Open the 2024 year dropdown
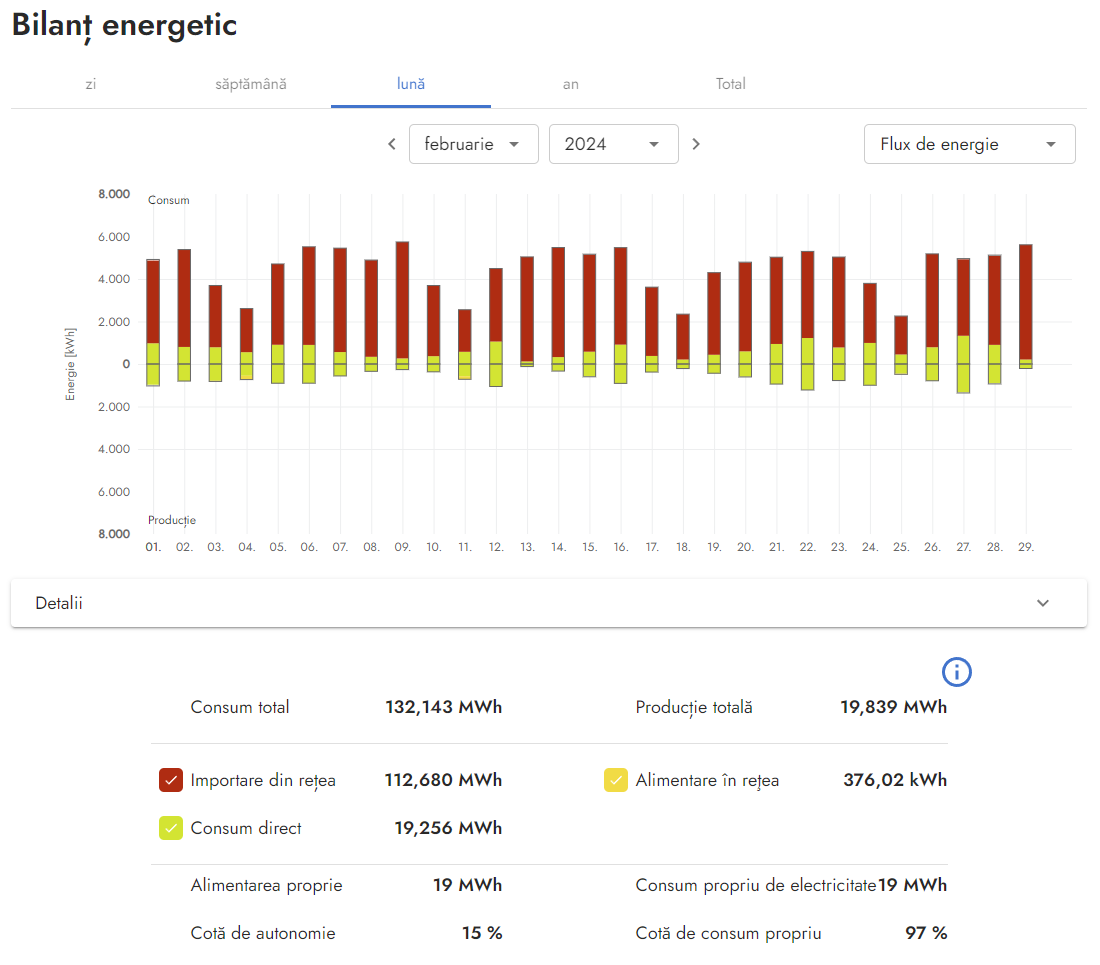 (613, 144)
